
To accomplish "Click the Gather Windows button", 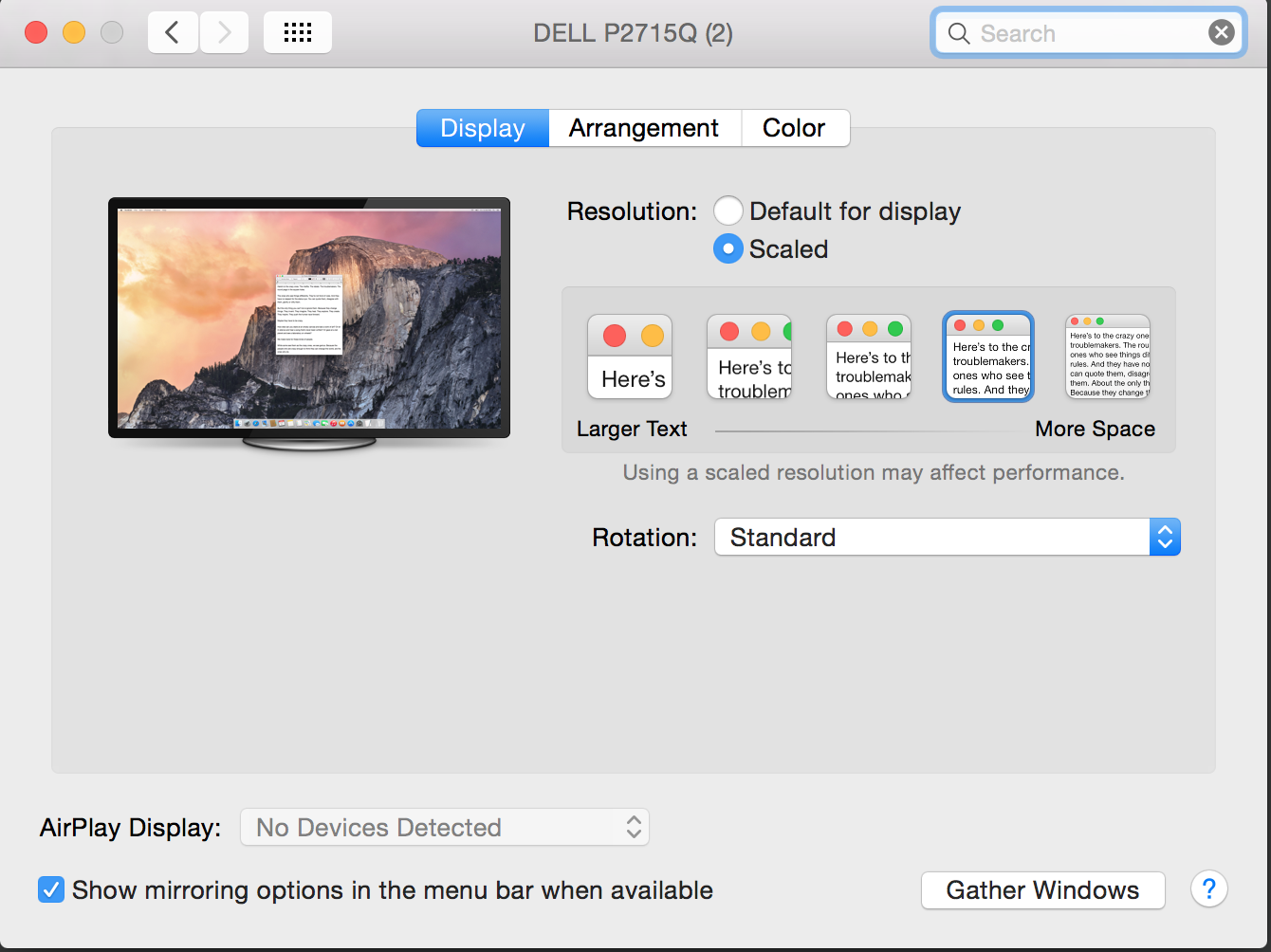I will (1042, 890).
